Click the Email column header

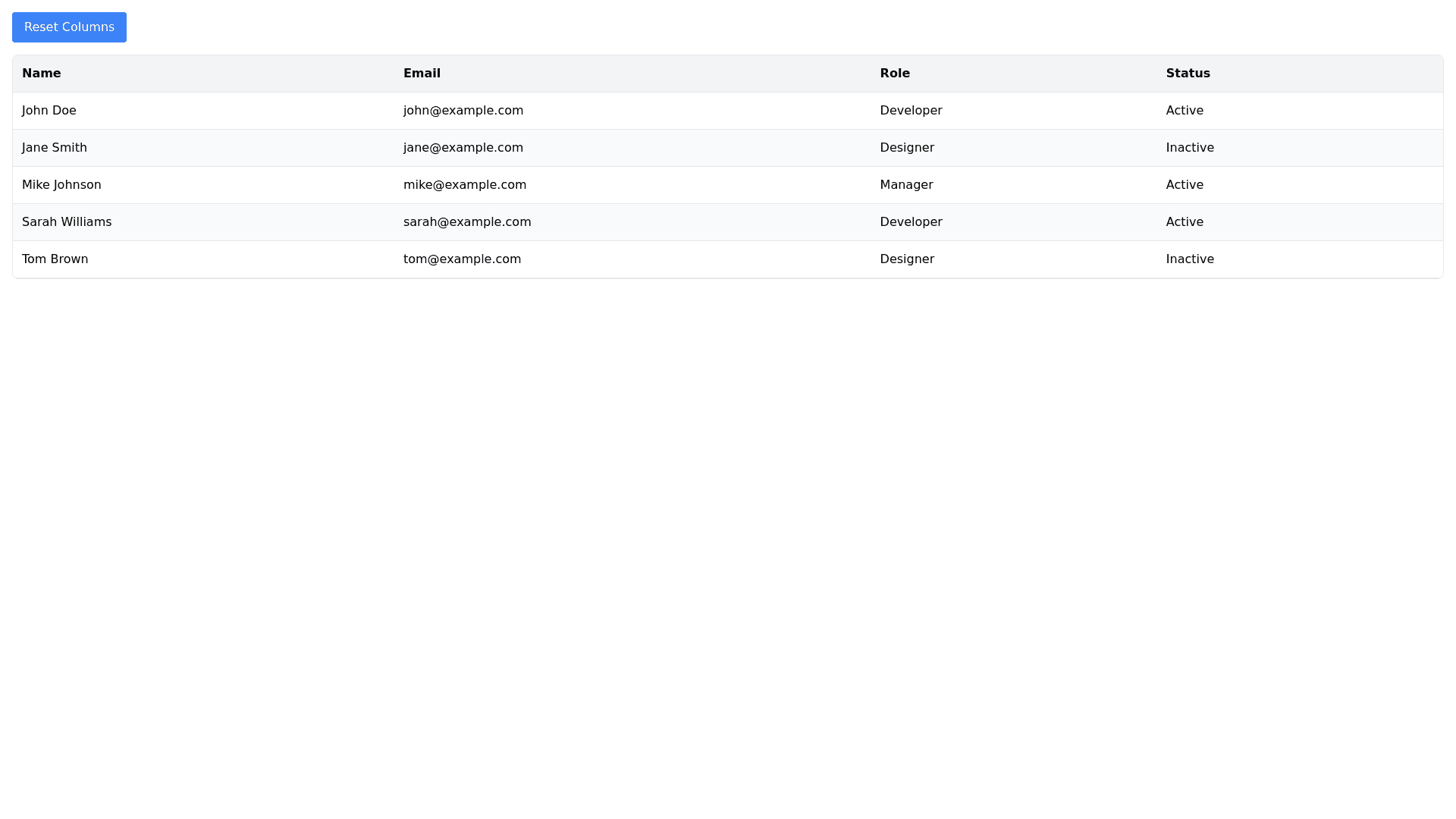tap(422, 74)
